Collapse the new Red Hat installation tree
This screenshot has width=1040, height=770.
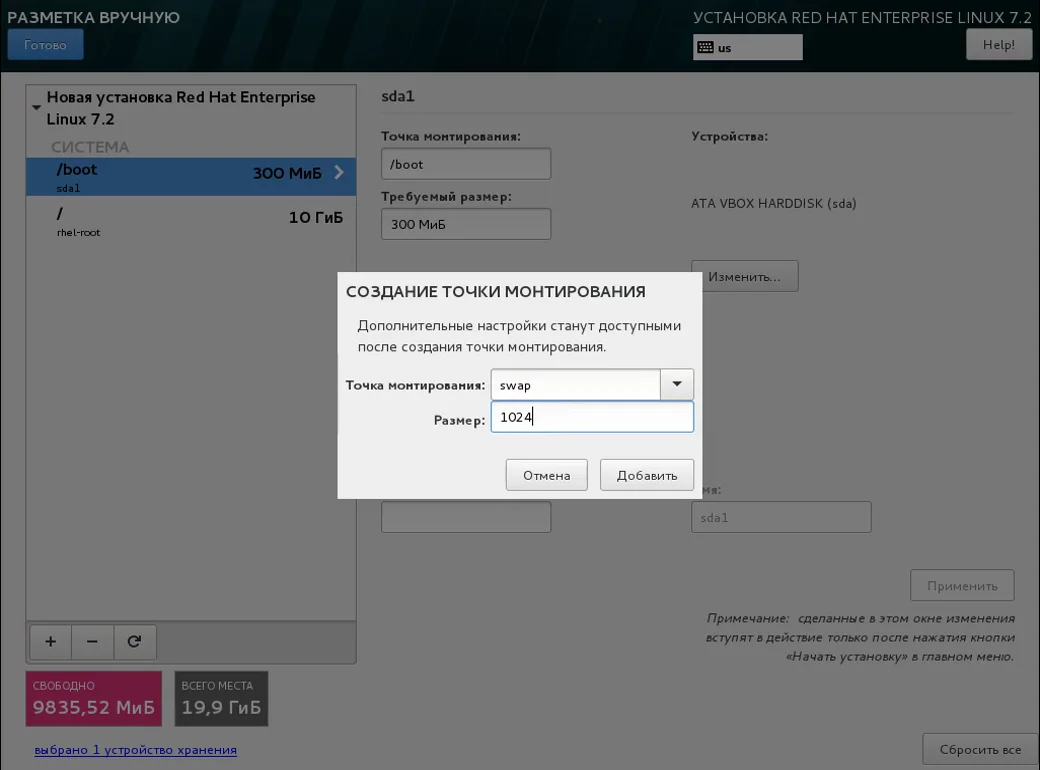click(36, 107)
